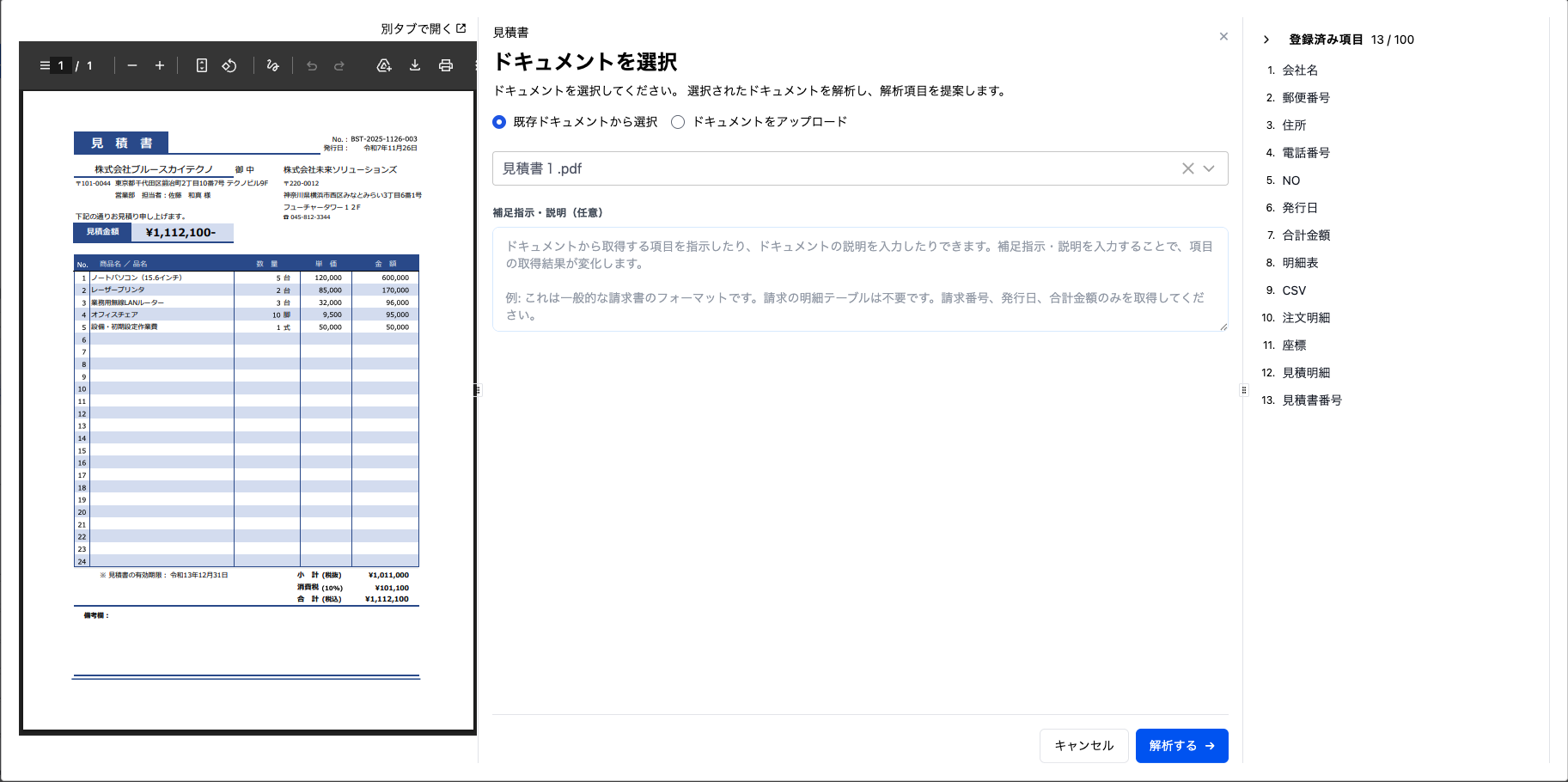Viewport: 1568px width, 782px height.
Task: Undo the last PDF annotation
Action: [312, 65]
